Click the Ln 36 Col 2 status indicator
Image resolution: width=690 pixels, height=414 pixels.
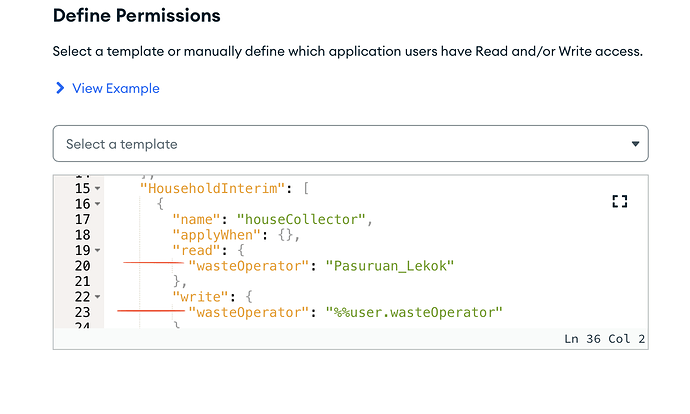[604, 339]
